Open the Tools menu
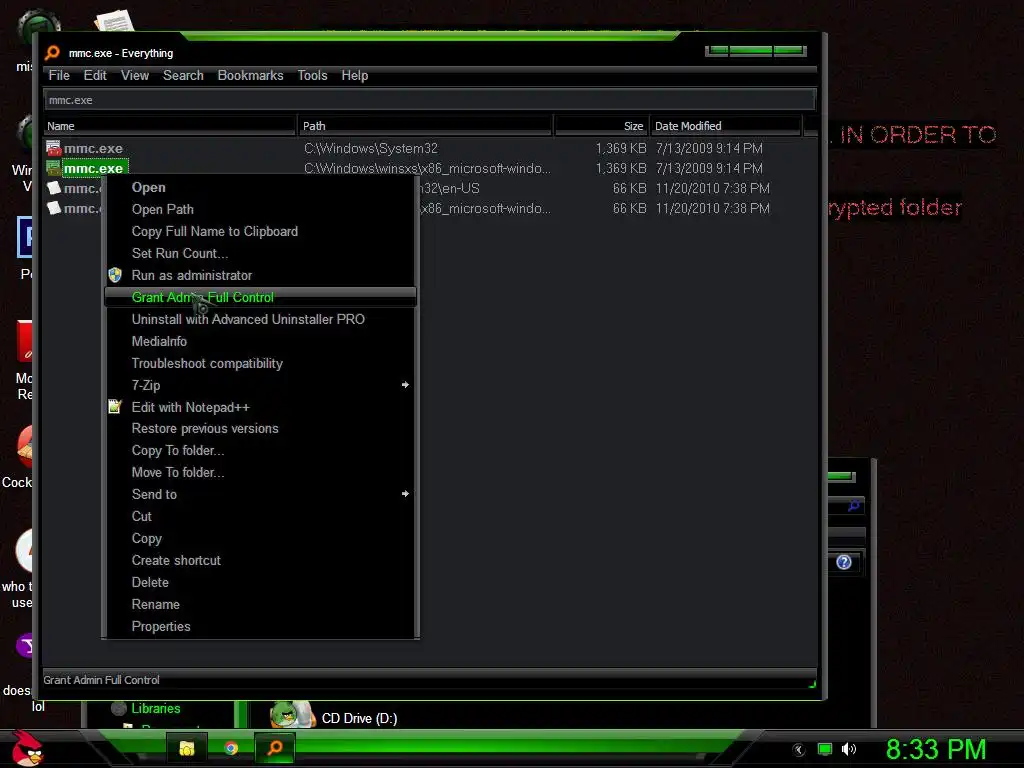Viewport: 1024px width, 768px height. coord(312,75)
